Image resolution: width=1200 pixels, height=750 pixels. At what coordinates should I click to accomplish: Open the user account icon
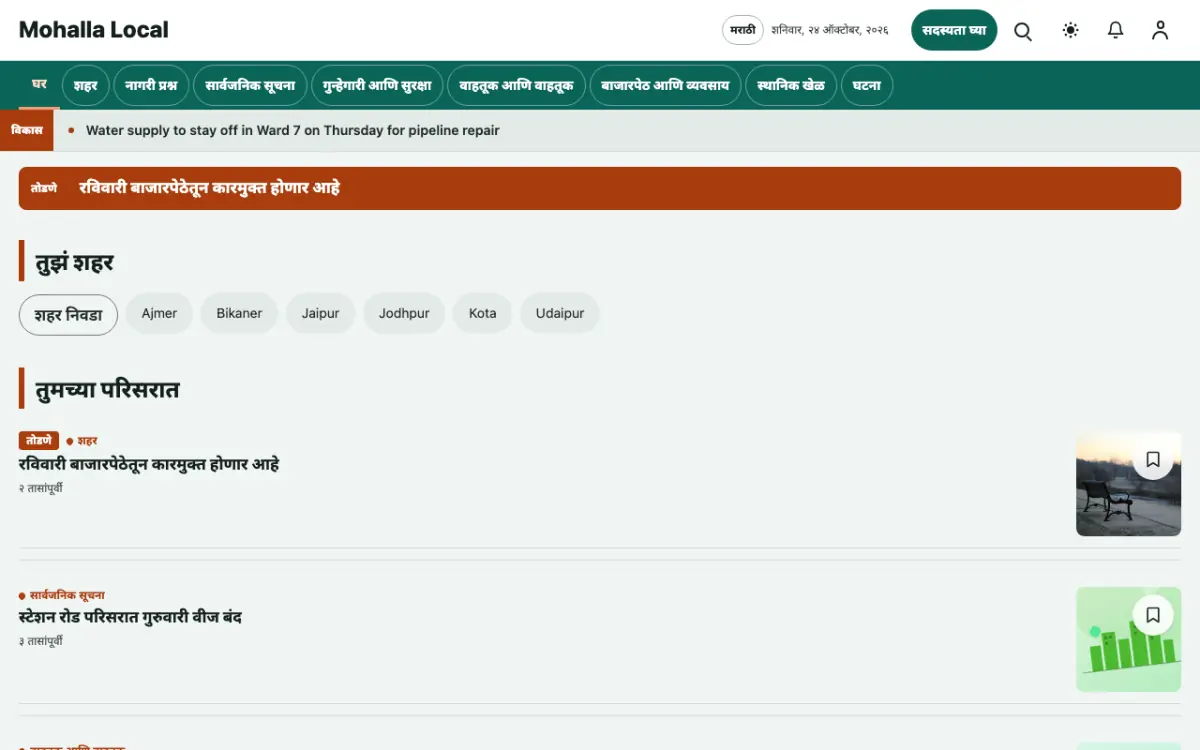coord(1160,31)
